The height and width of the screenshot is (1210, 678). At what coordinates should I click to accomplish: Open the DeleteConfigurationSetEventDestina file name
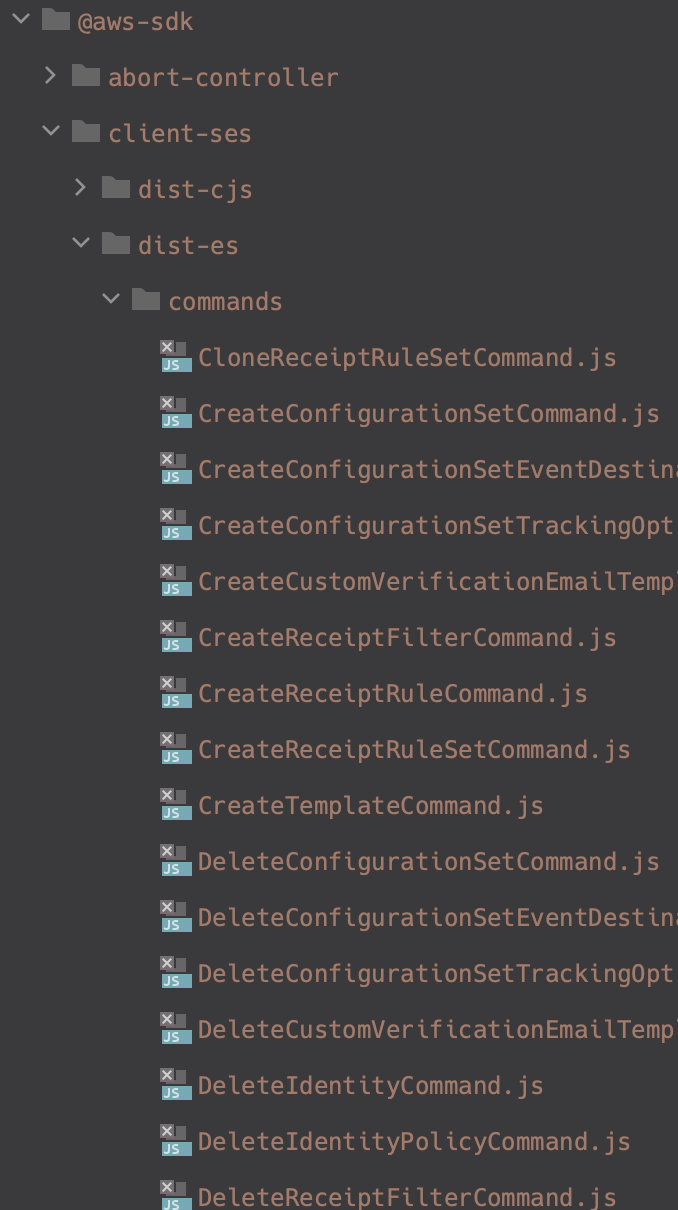click(438, 918)
